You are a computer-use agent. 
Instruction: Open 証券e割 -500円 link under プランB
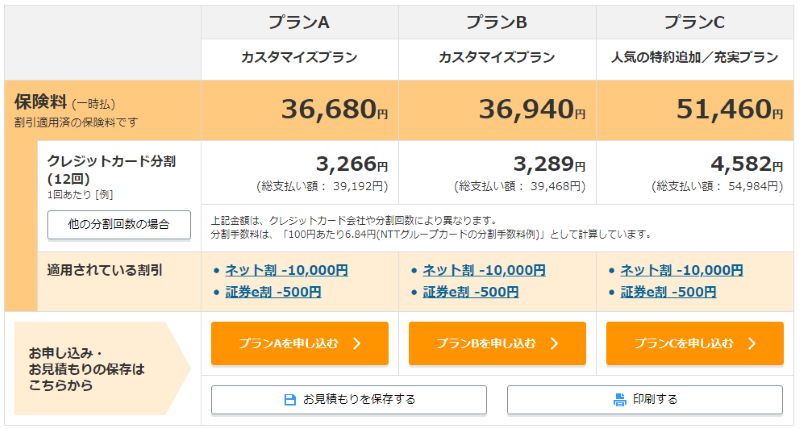point(470,292)
